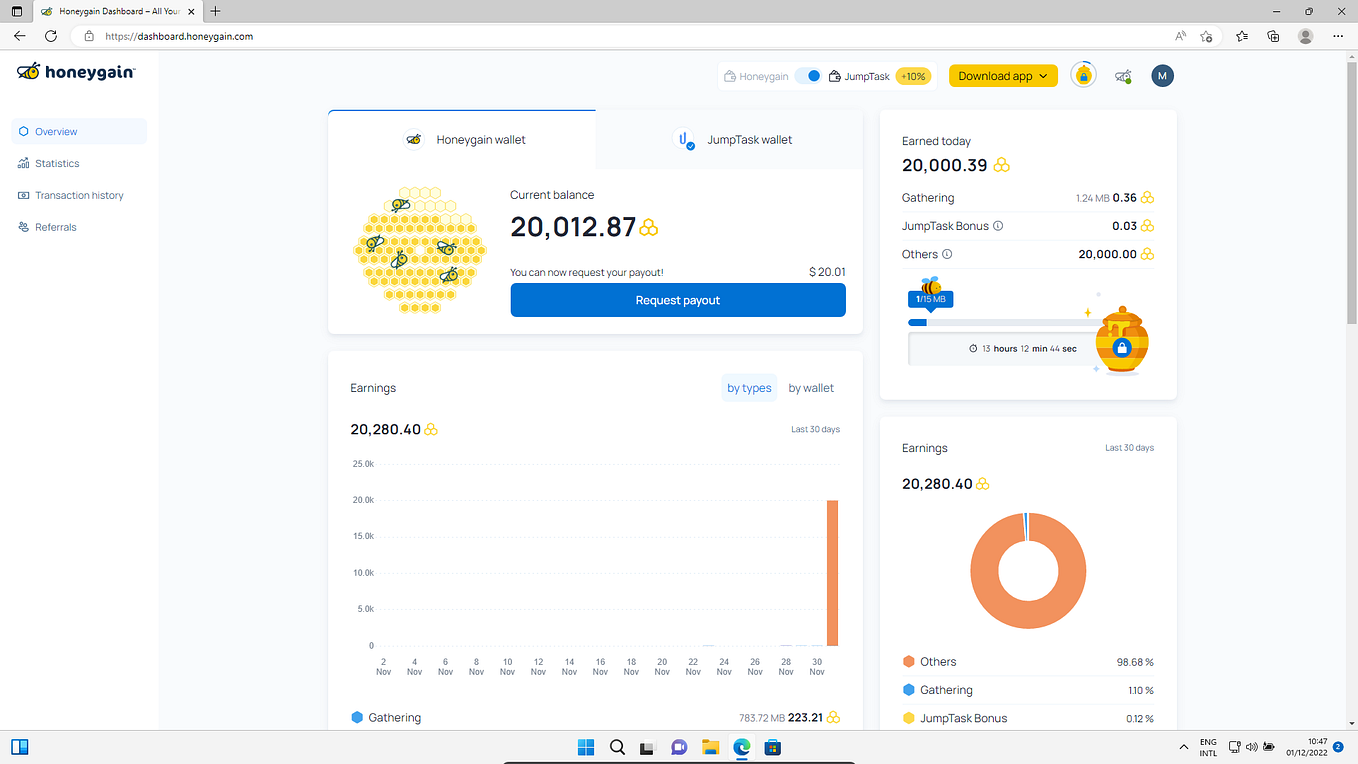Show hidden icons in system tray
This screenshot has width=1358, height=764.
(1184, 747)
